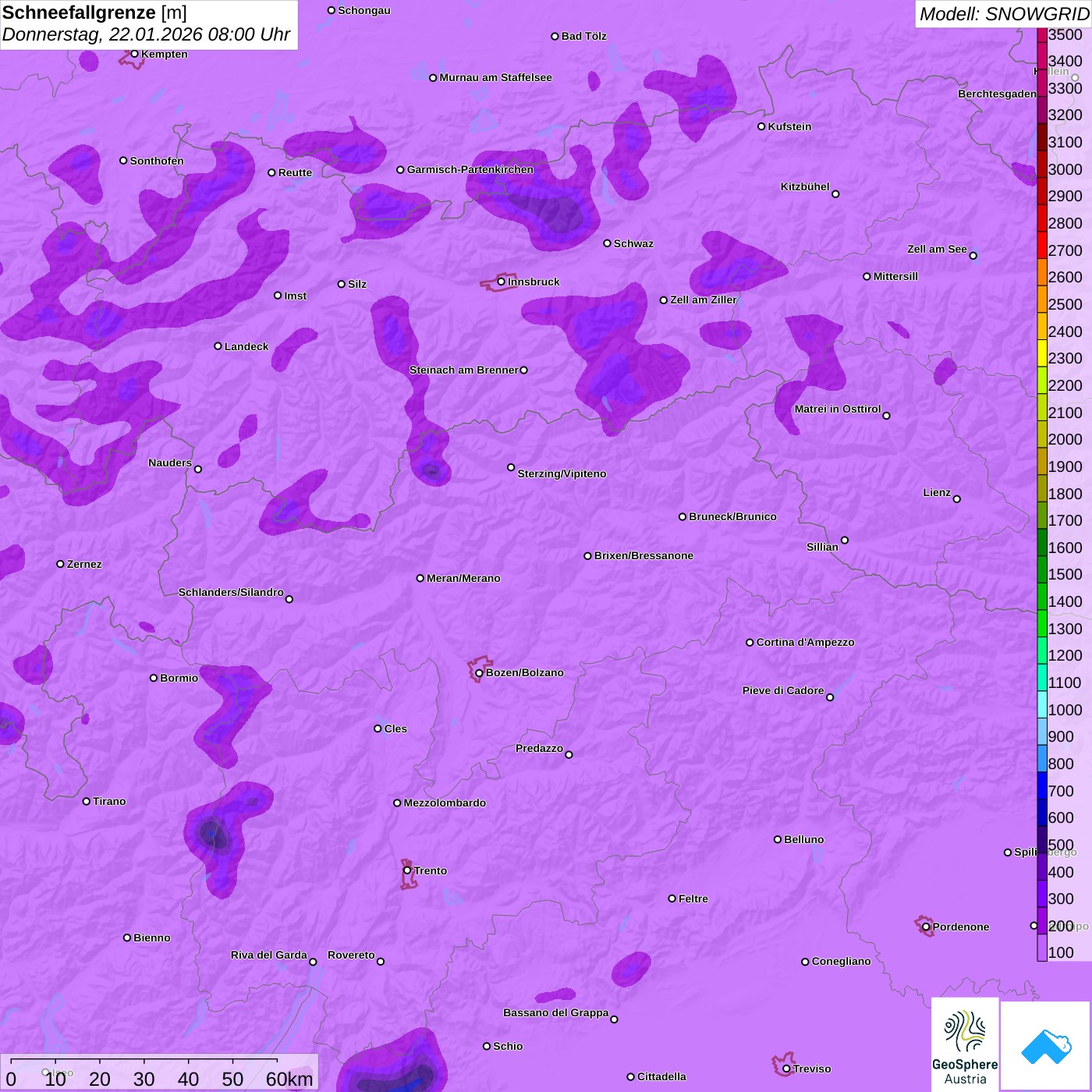This screenshot has width=1092, height=1092.
Task: Click the Kempten city label
Action: coord(164,54)
